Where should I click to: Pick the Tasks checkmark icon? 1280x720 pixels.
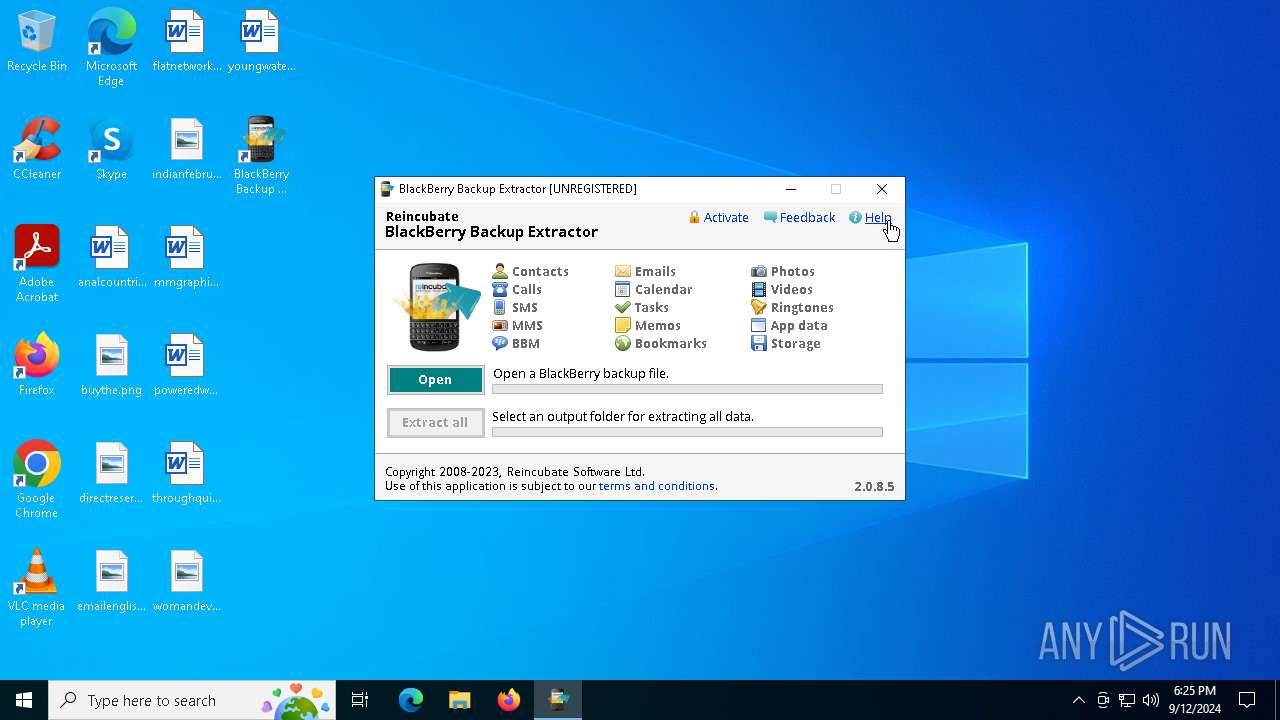623,307
